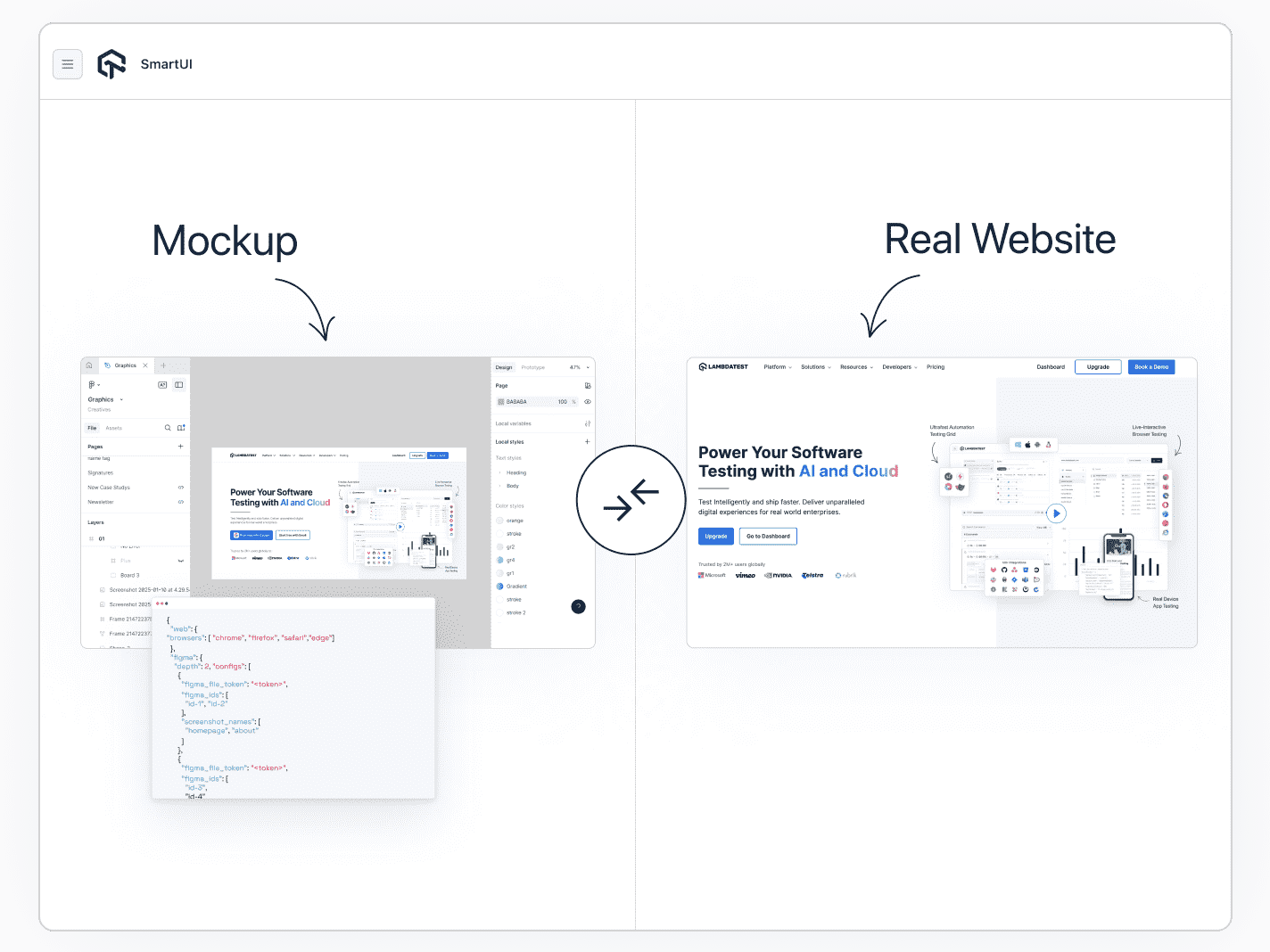Screen dimensions: 1270x952
Task: Click Pricing link on real website
Action: pos(936,367)
